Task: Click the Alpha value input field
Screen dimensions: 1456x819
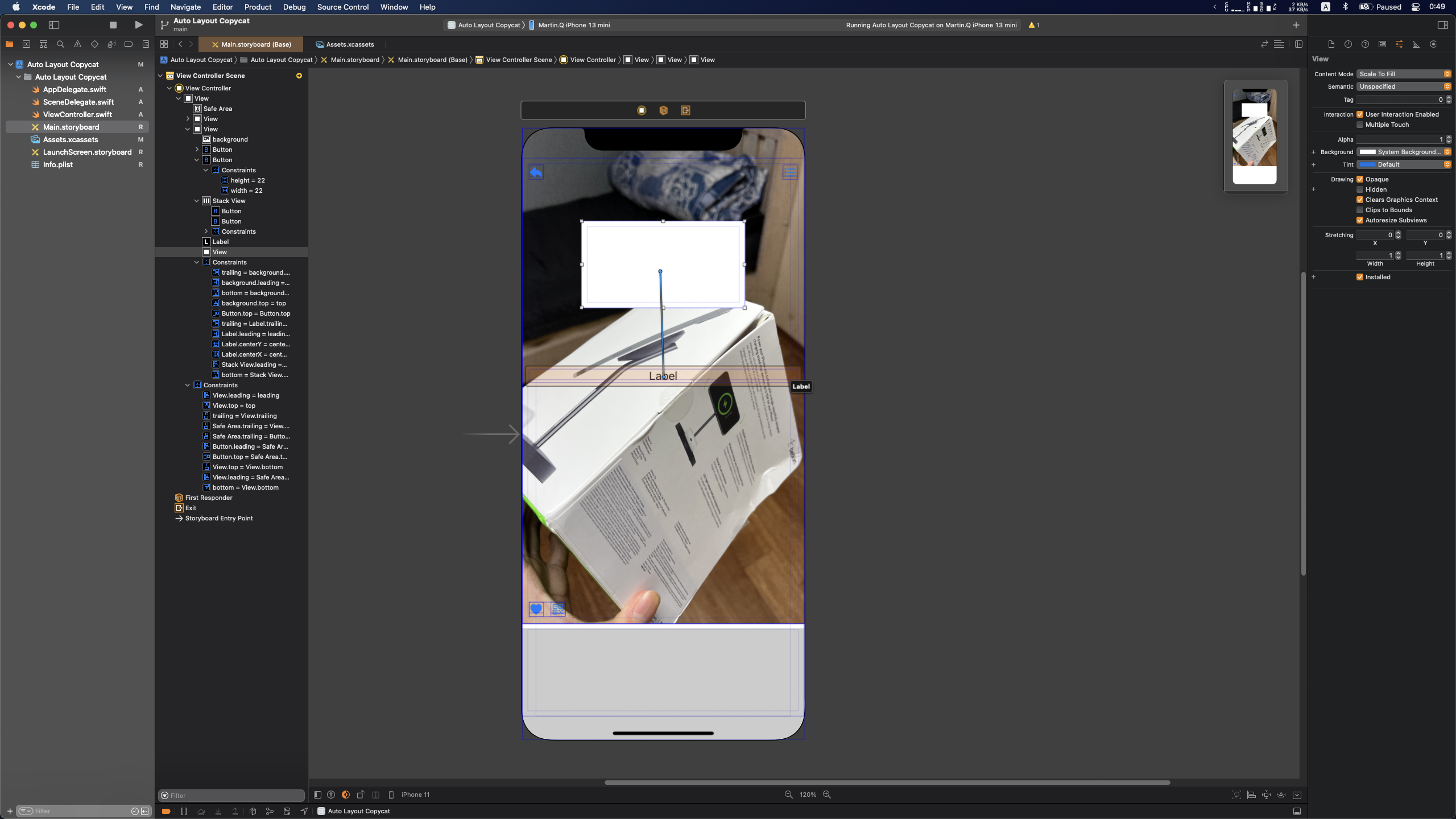Action: pos(1400,139)
